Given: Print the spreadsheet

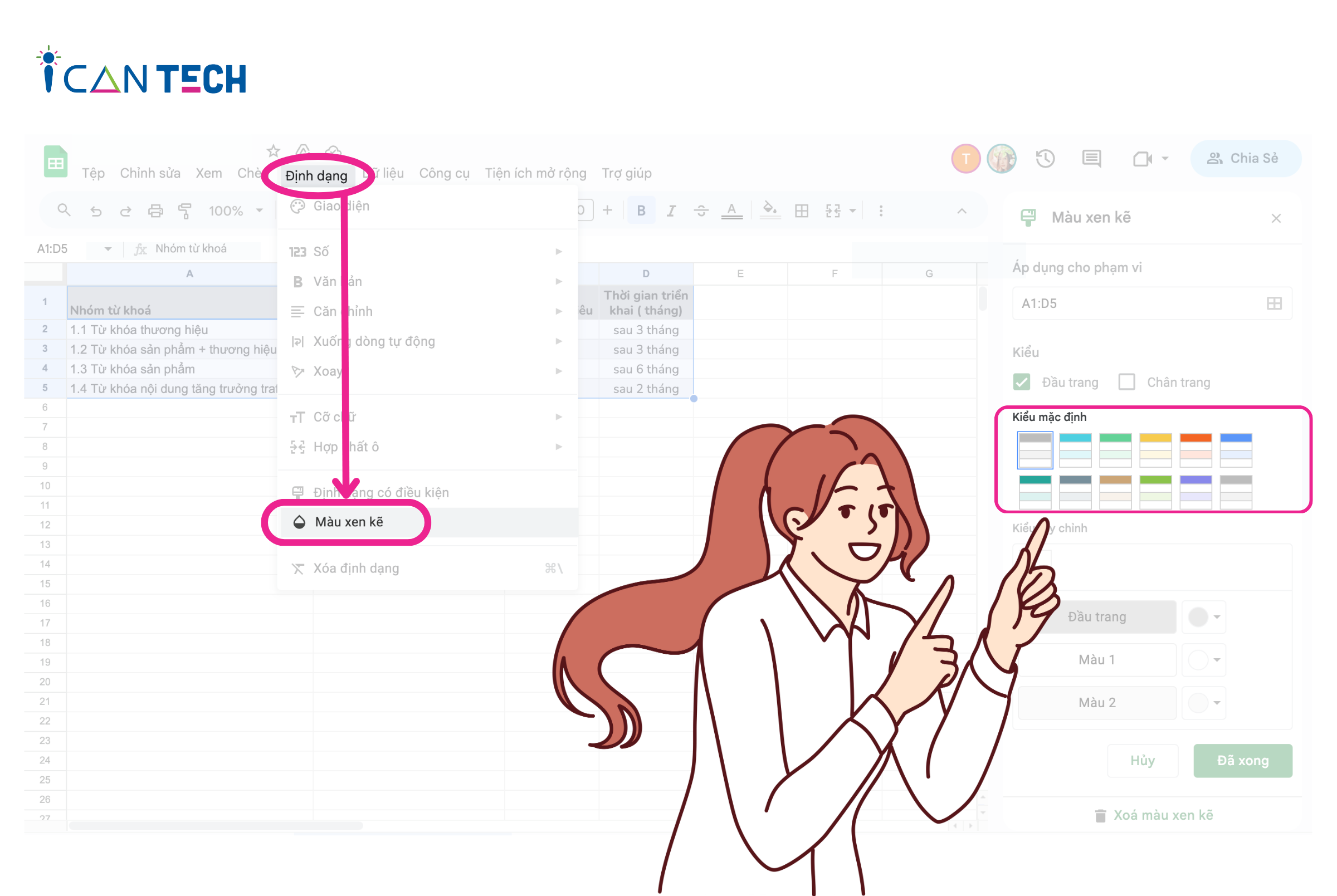Looking at the screenshot, I should (x=155, y=212).
